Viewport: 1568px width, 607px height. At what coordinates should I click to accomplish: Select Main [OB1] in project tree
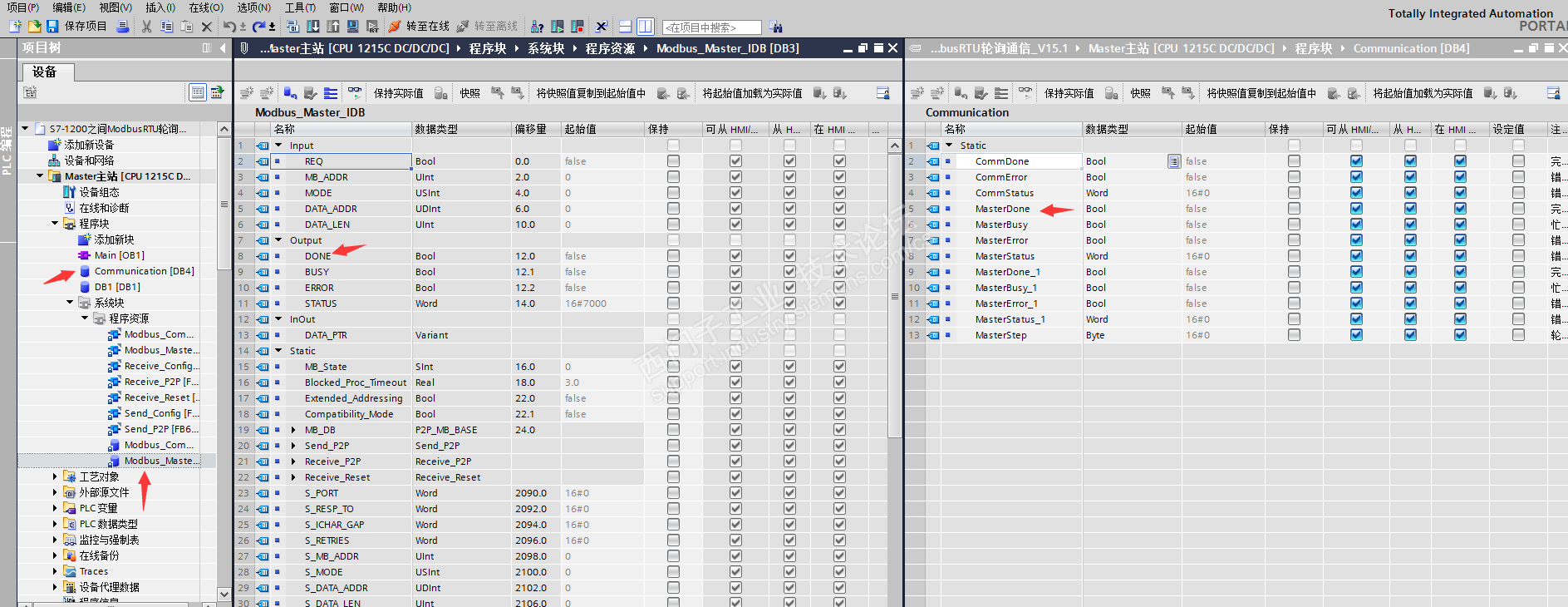click(119, 255)
